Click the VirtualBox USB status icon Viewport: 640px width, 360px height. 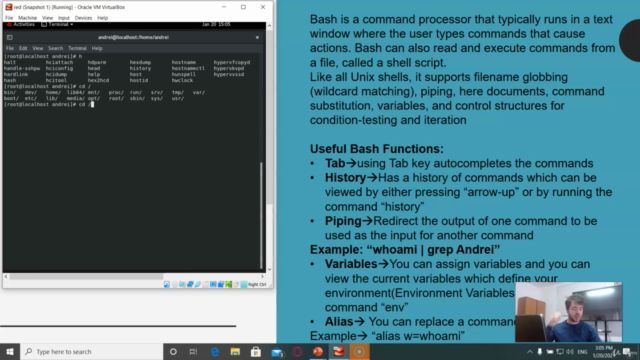point(198,284)
